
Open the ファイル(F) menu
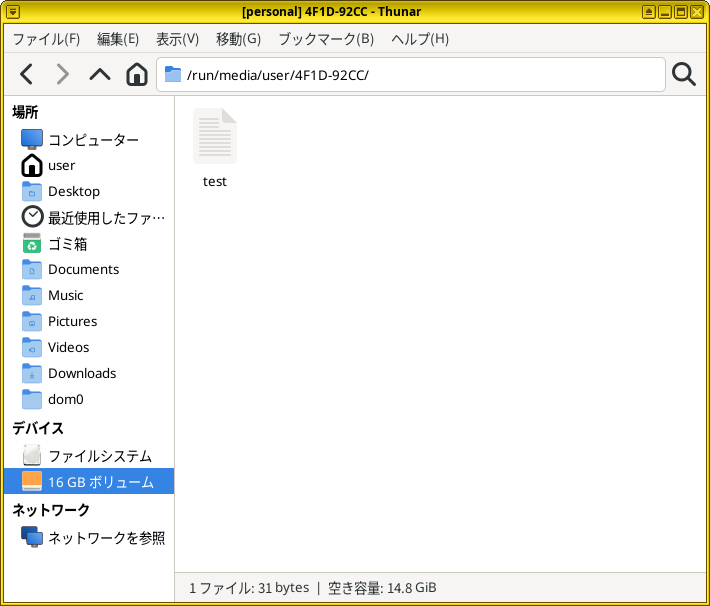point(46,39)
